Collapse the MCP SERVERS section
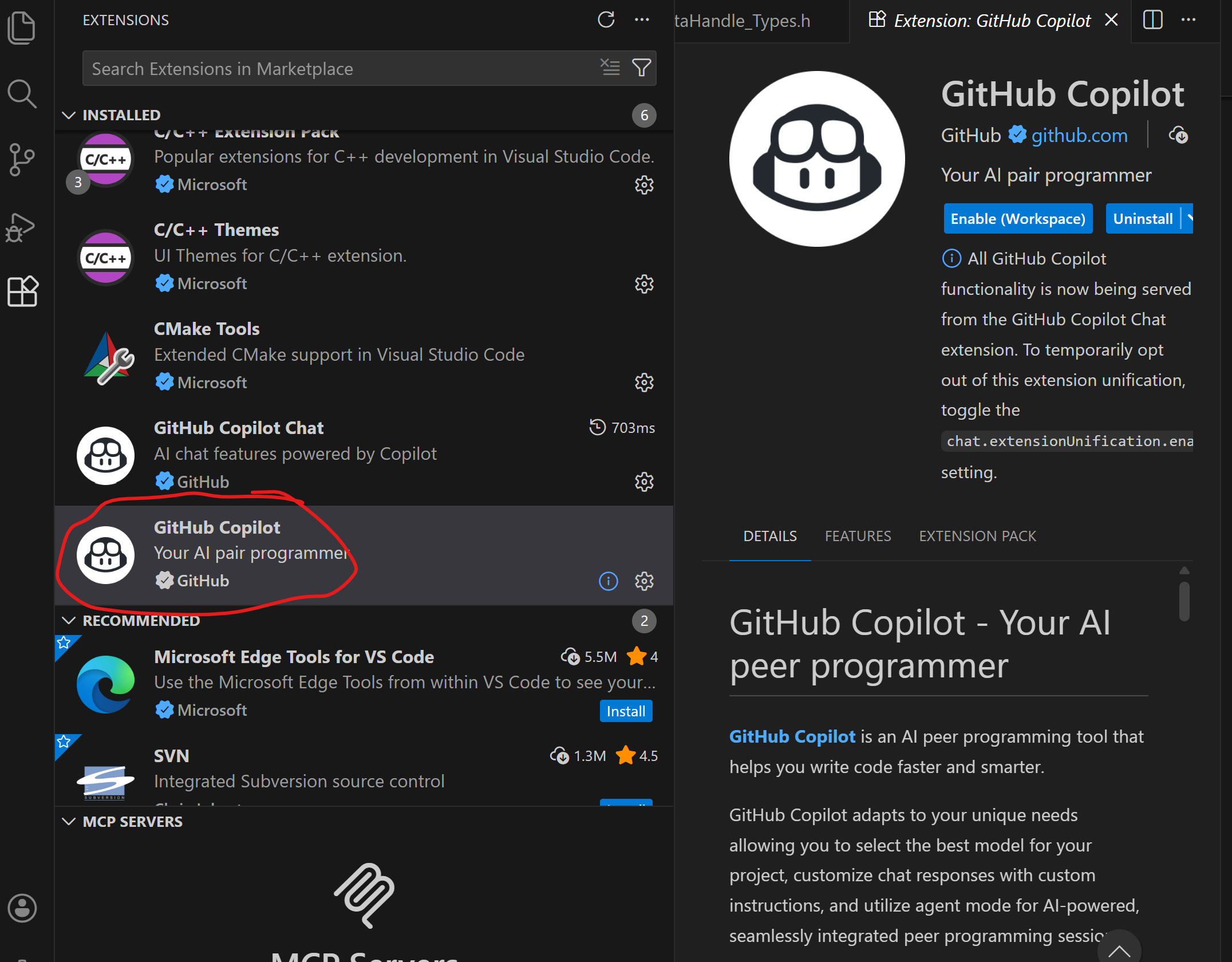 point(69,822)
